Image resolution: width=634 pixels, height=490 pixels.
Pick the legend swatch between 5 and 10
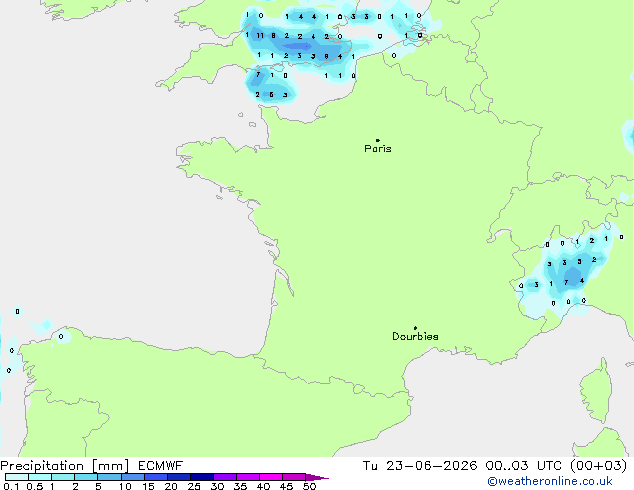pyautogui.click(x=110, y=477)
